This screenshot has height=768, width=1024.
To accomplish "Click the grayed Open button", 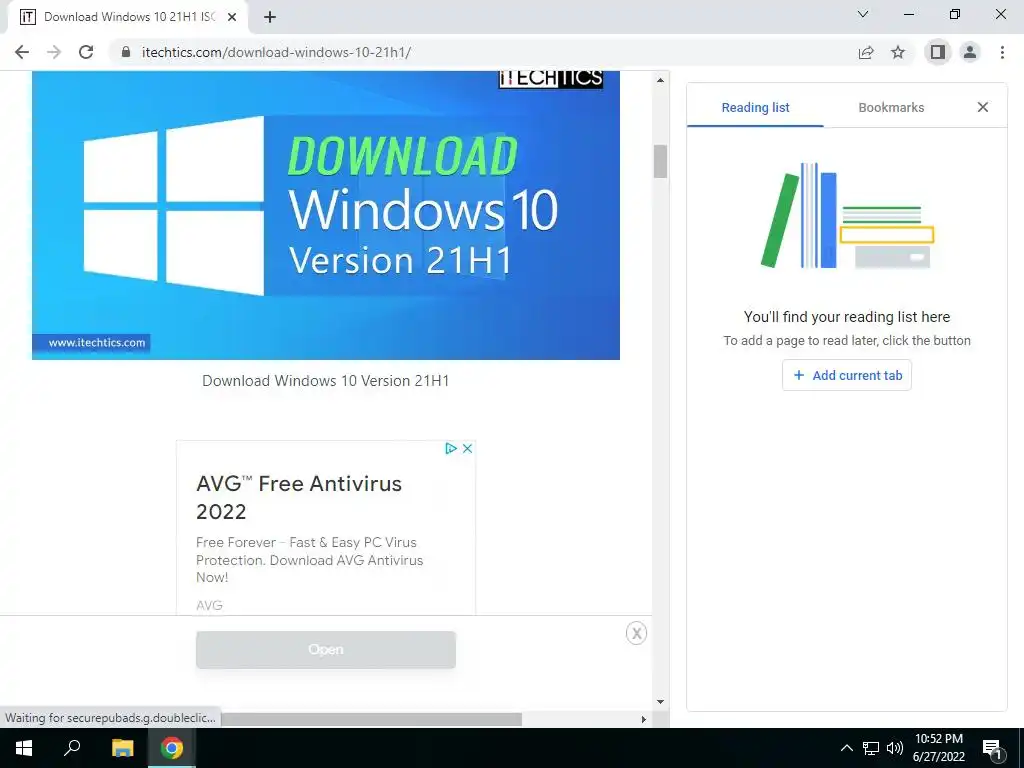I will [326, 650].
